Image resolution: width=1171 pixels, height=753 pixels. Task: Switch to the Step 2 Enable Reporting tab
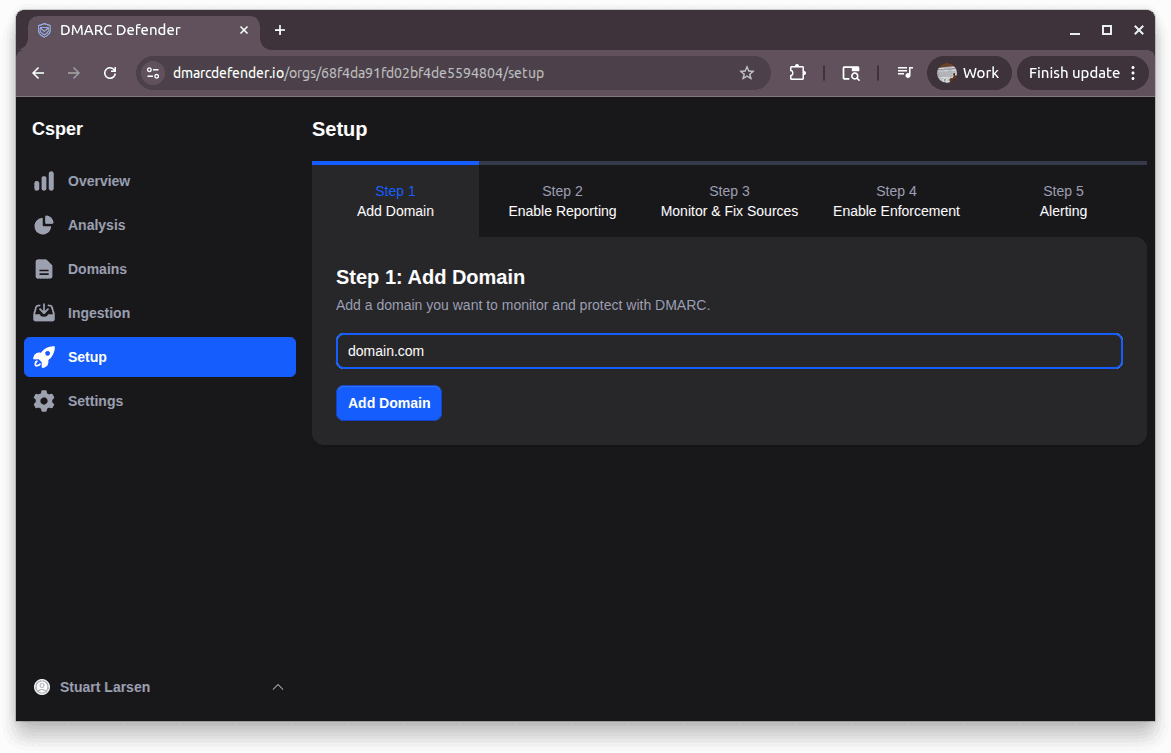[562, 200]
